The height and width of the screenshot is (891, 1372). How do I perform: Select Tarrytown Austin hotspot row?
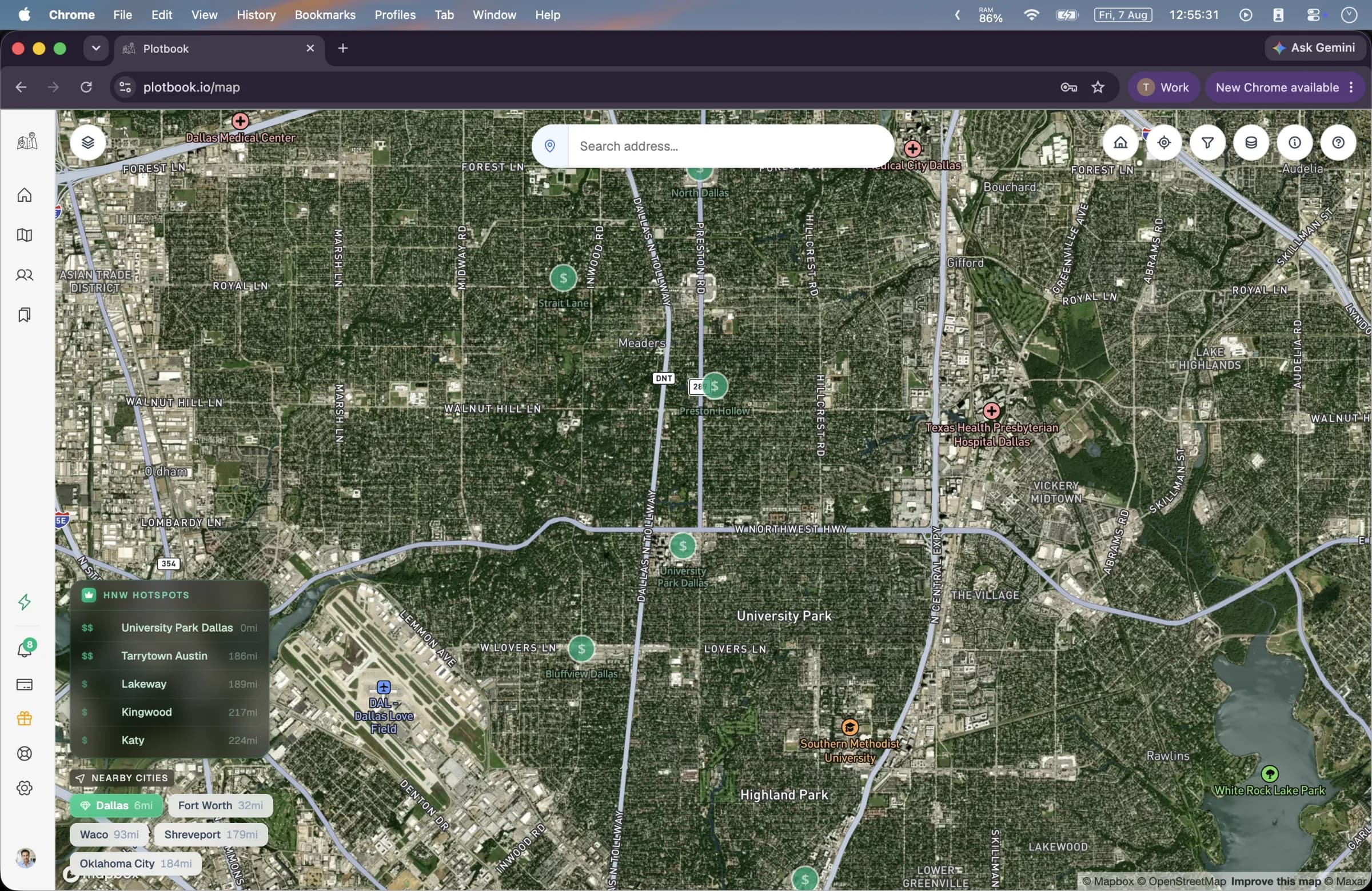(169, 656)
